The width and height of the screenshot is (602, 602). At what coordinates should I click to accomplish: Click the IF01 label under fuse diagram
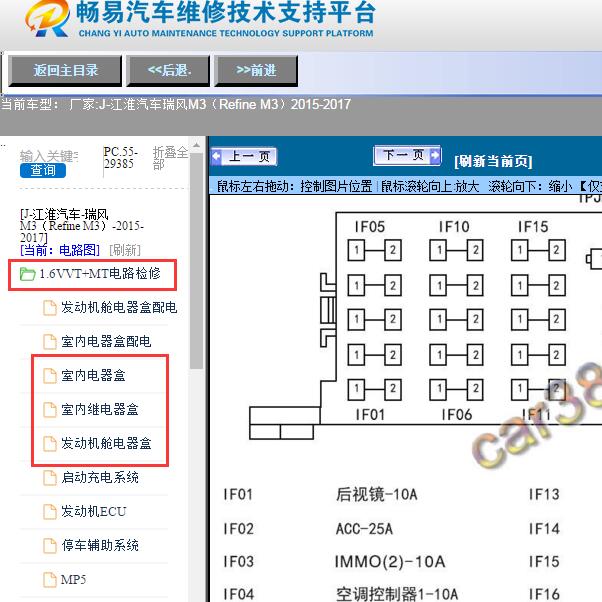(370, 415)
